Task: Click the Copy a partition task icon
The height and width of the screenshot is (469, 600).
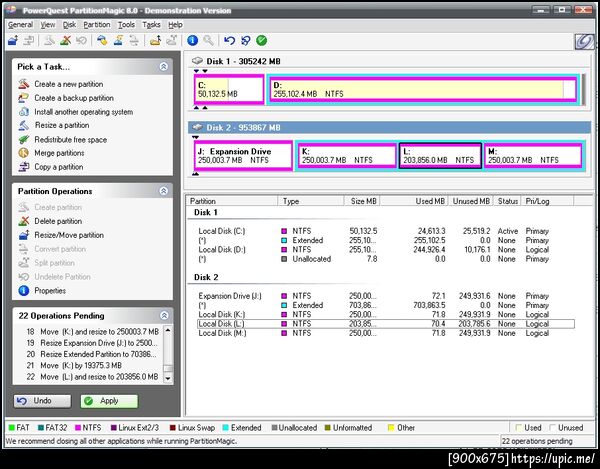Action: [24, 167]
